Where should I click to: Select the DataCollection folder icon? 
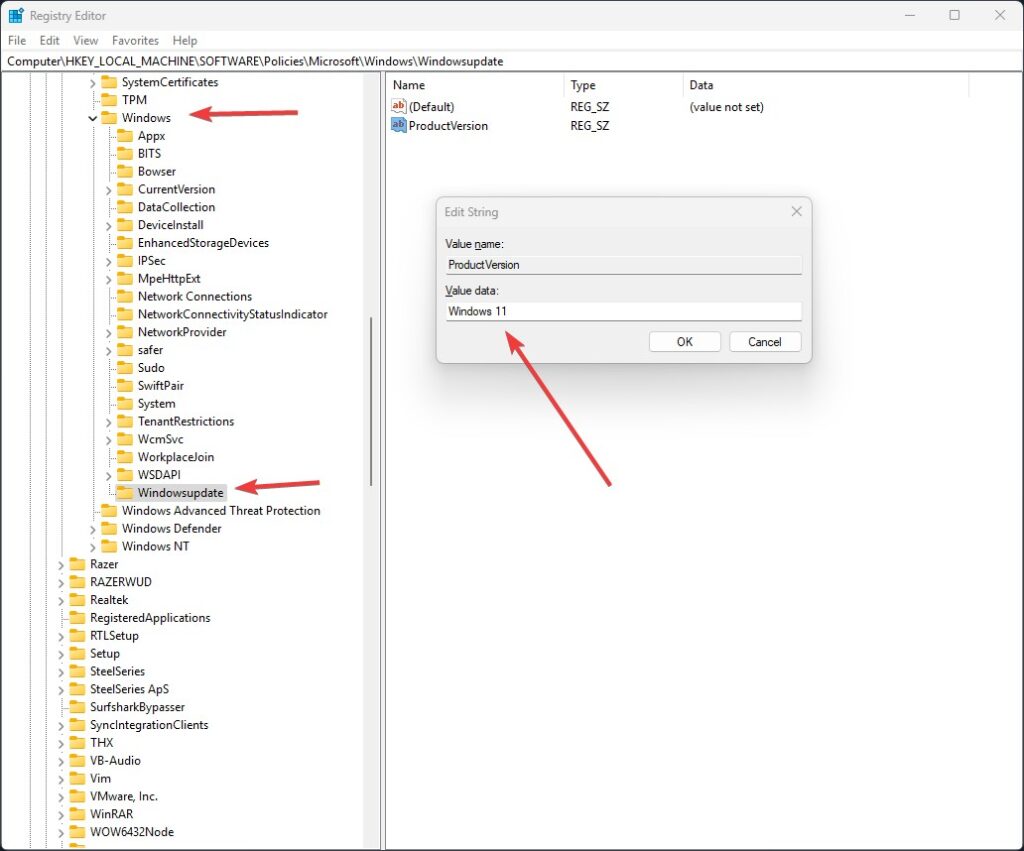point(125,207)
